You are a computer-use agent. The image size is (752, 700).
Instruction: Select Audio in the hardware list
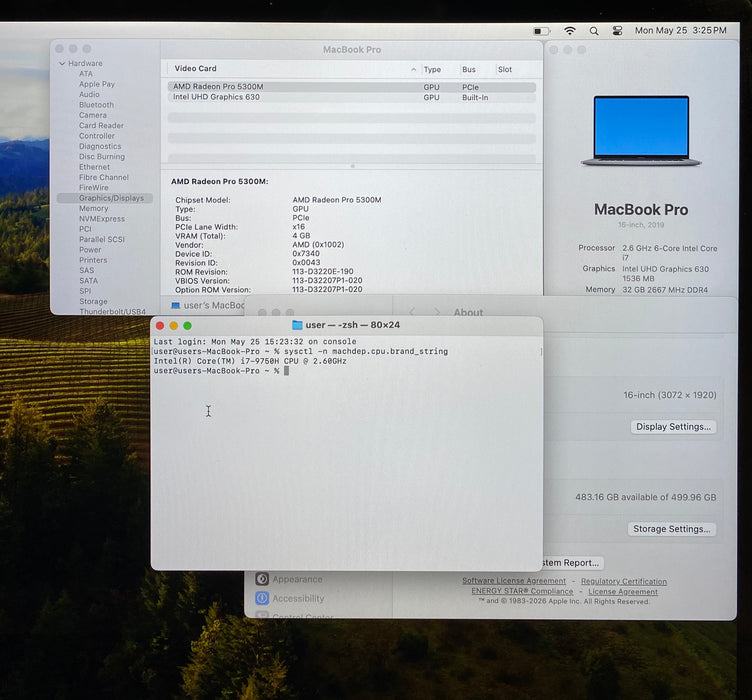89,94
